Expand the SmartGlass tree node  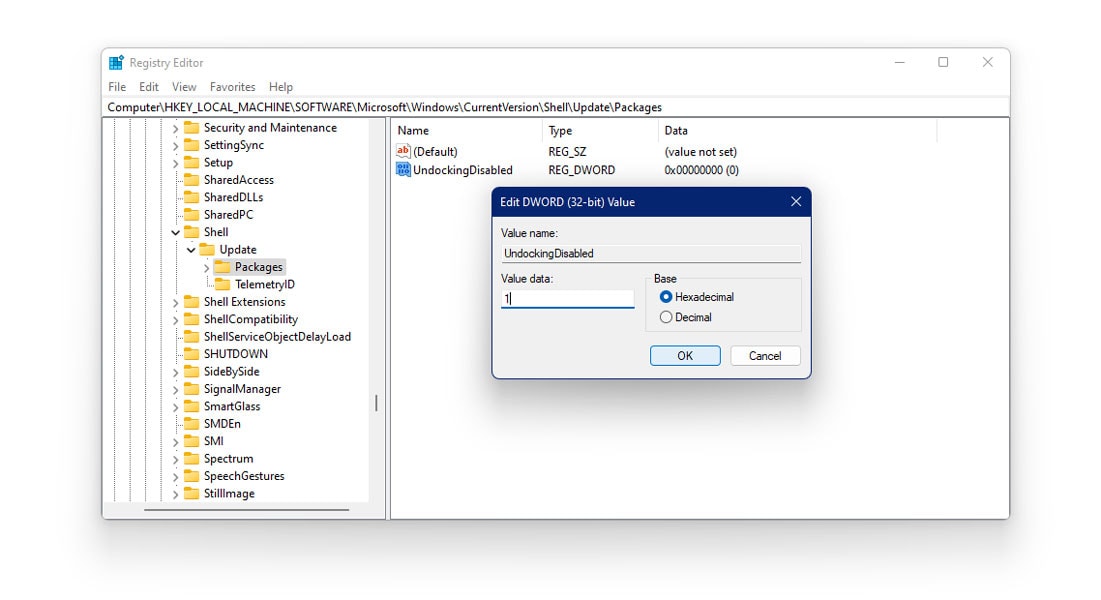[176, 407]
